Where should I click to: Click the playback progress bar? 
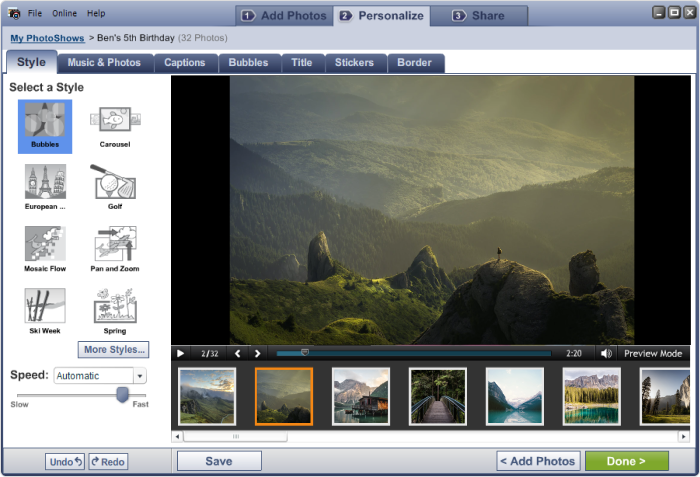pos(414,353)
